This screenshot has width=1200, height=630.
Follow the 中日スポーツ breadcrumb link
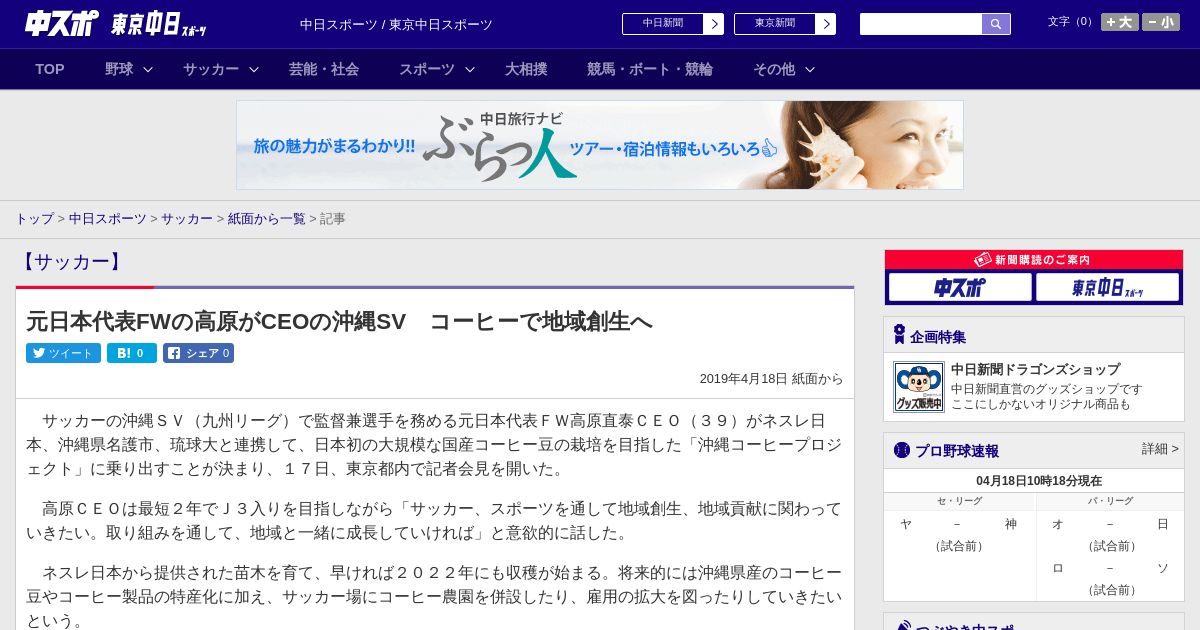point(108,218)
